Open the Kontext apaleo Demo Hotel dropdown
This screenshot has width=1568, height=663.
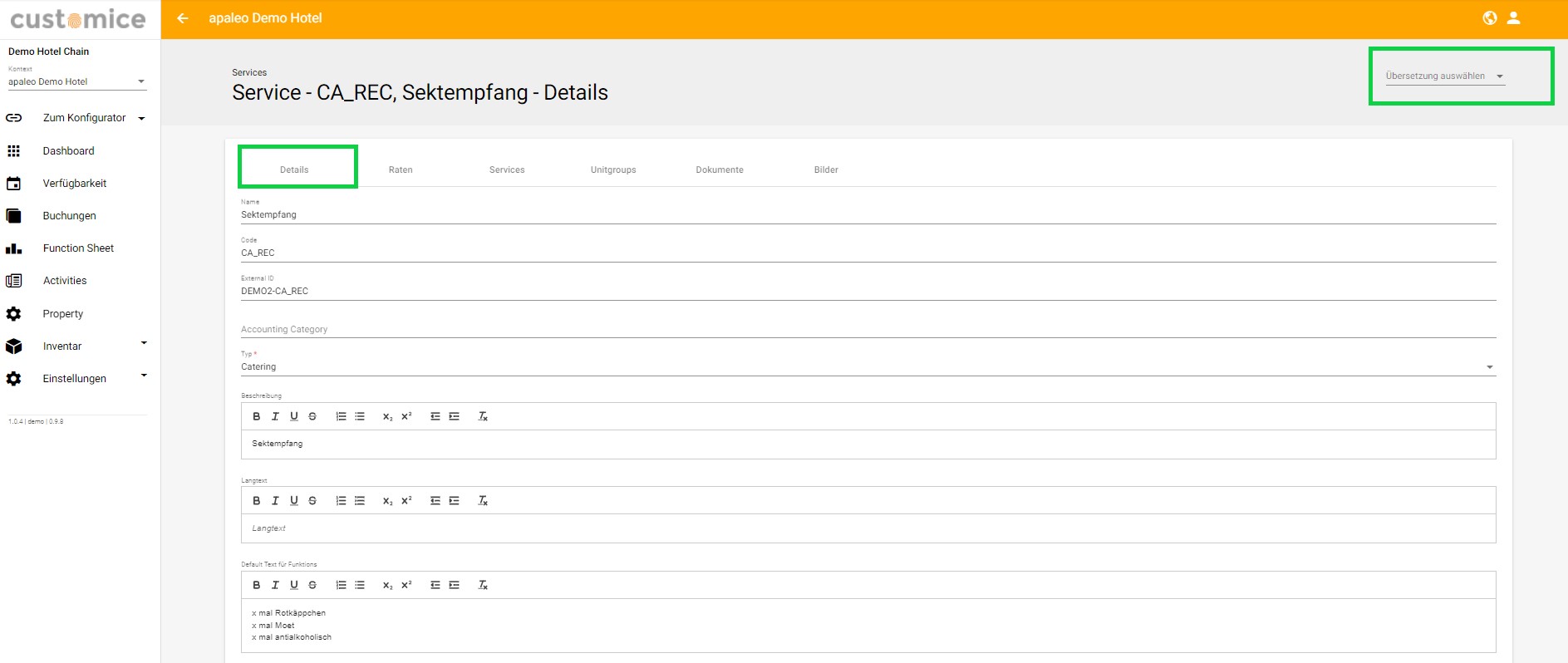76,81
